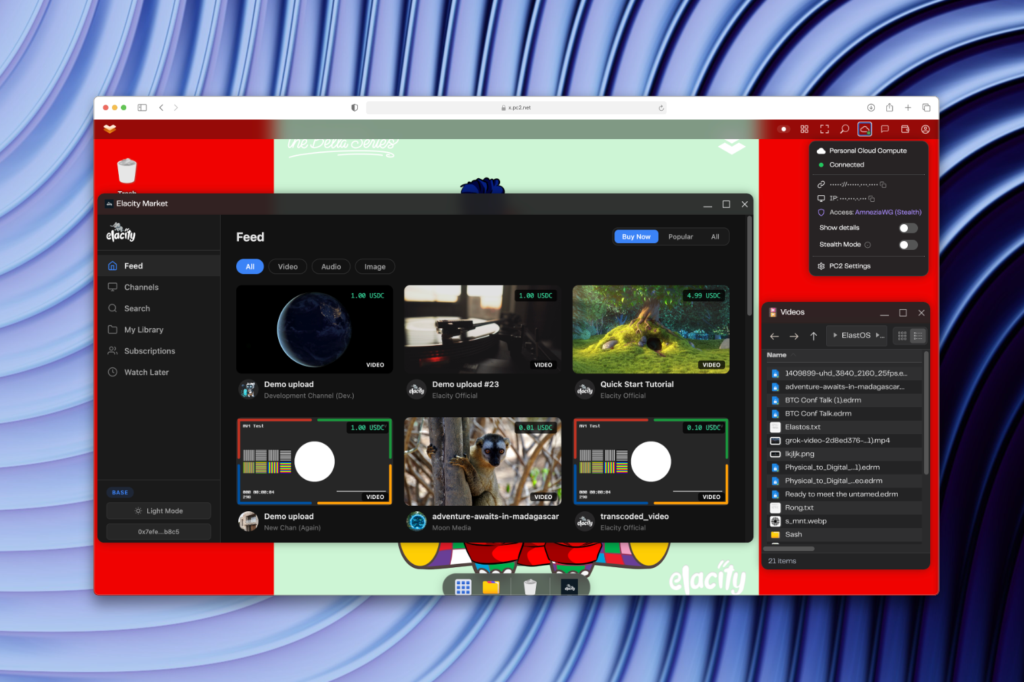Click the search magnifier in the red toolbar
Viewport: 1024px width, 682px height.
[845, 129]
